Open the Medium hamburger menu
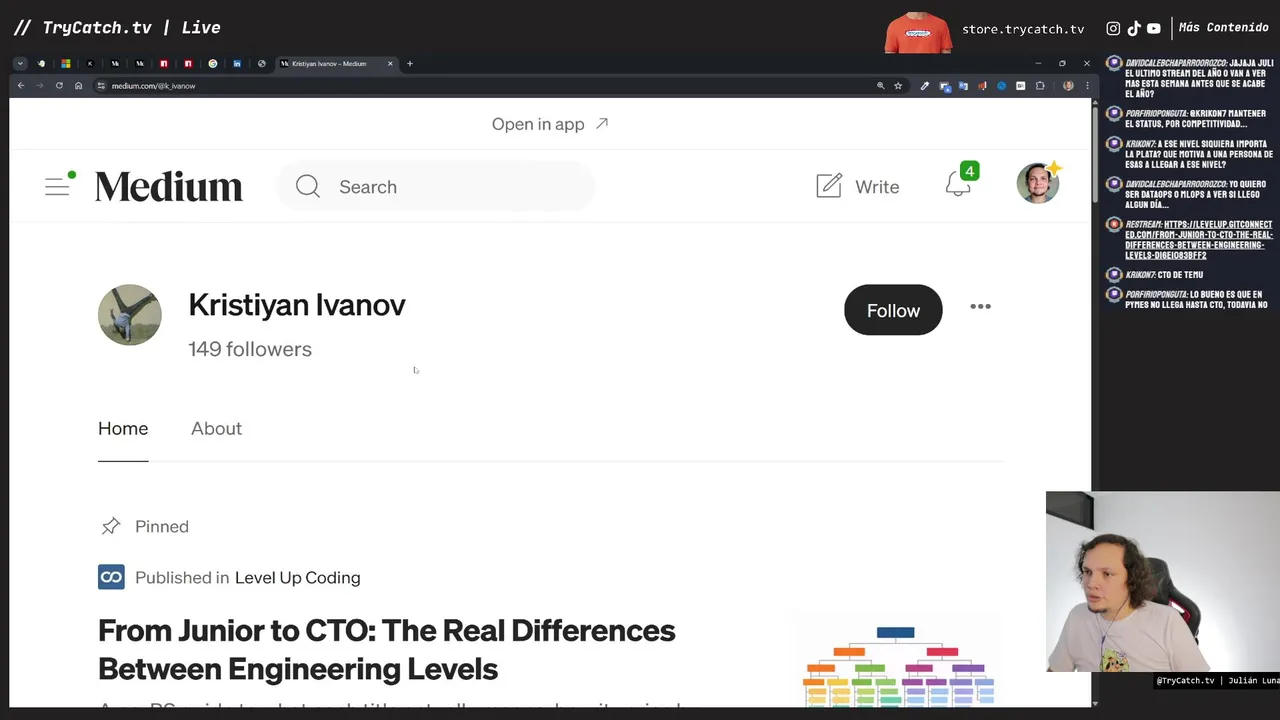 click(x=57, y=186)
